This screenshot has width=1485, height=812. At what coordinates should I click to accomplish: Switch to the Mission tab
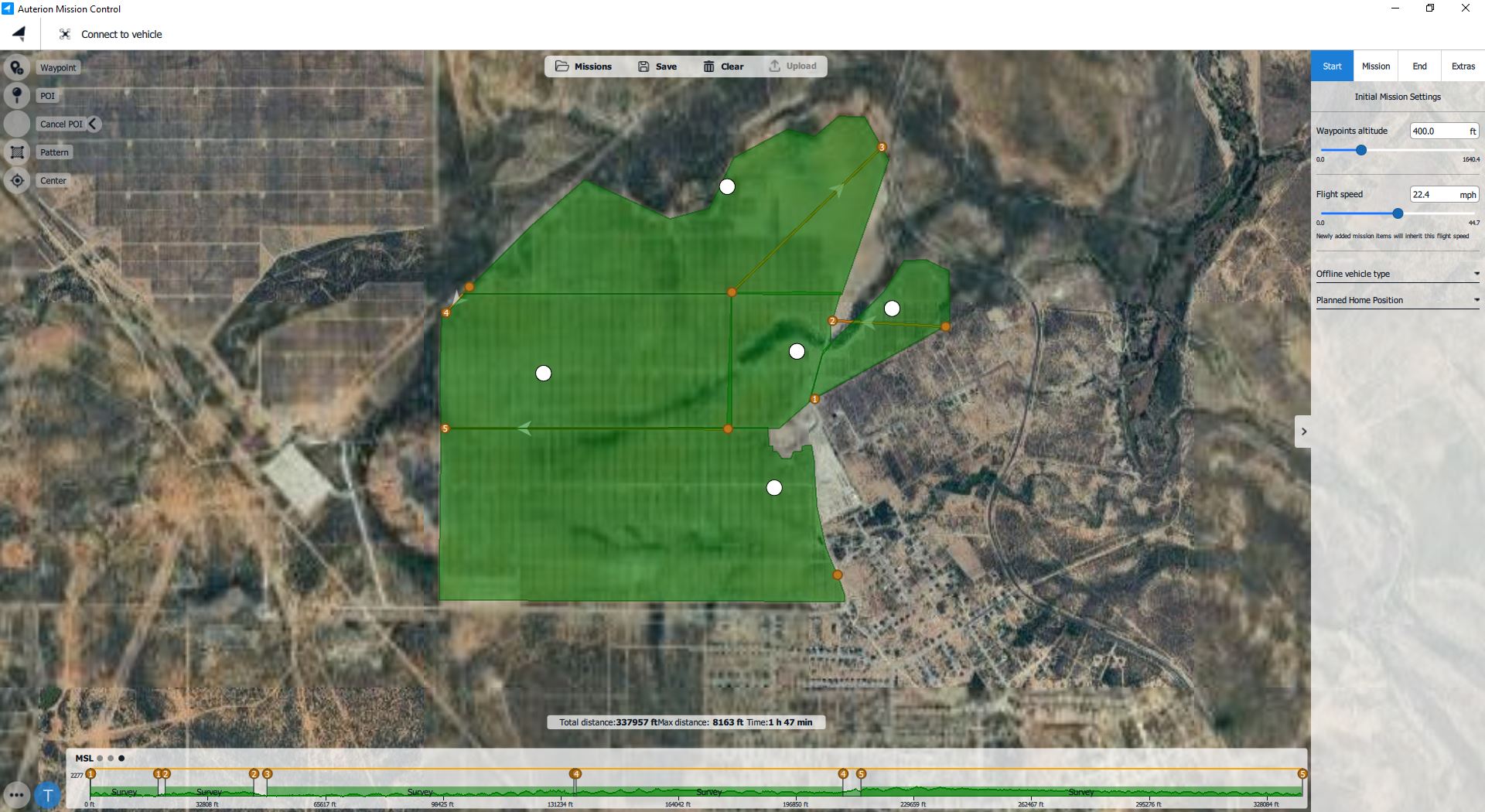(x=1375, y=67)
